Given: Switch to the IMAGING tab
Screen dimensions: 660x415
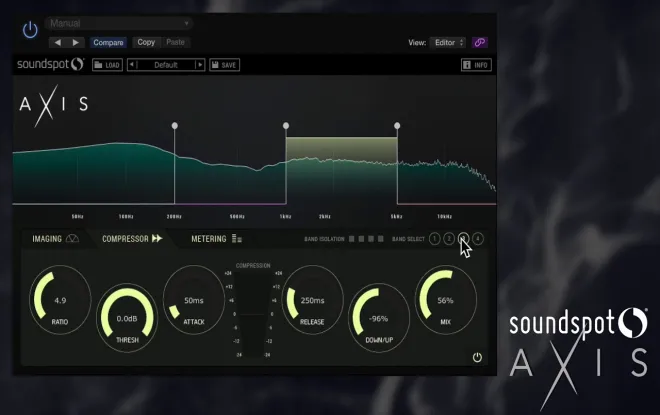Looking at the screenshot, I should tap(56, 239).
